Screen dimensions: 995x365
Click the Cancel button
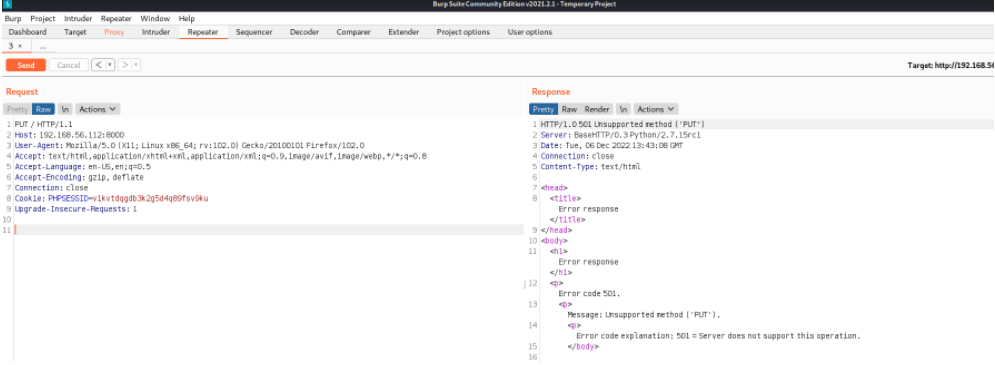point(69,65)
